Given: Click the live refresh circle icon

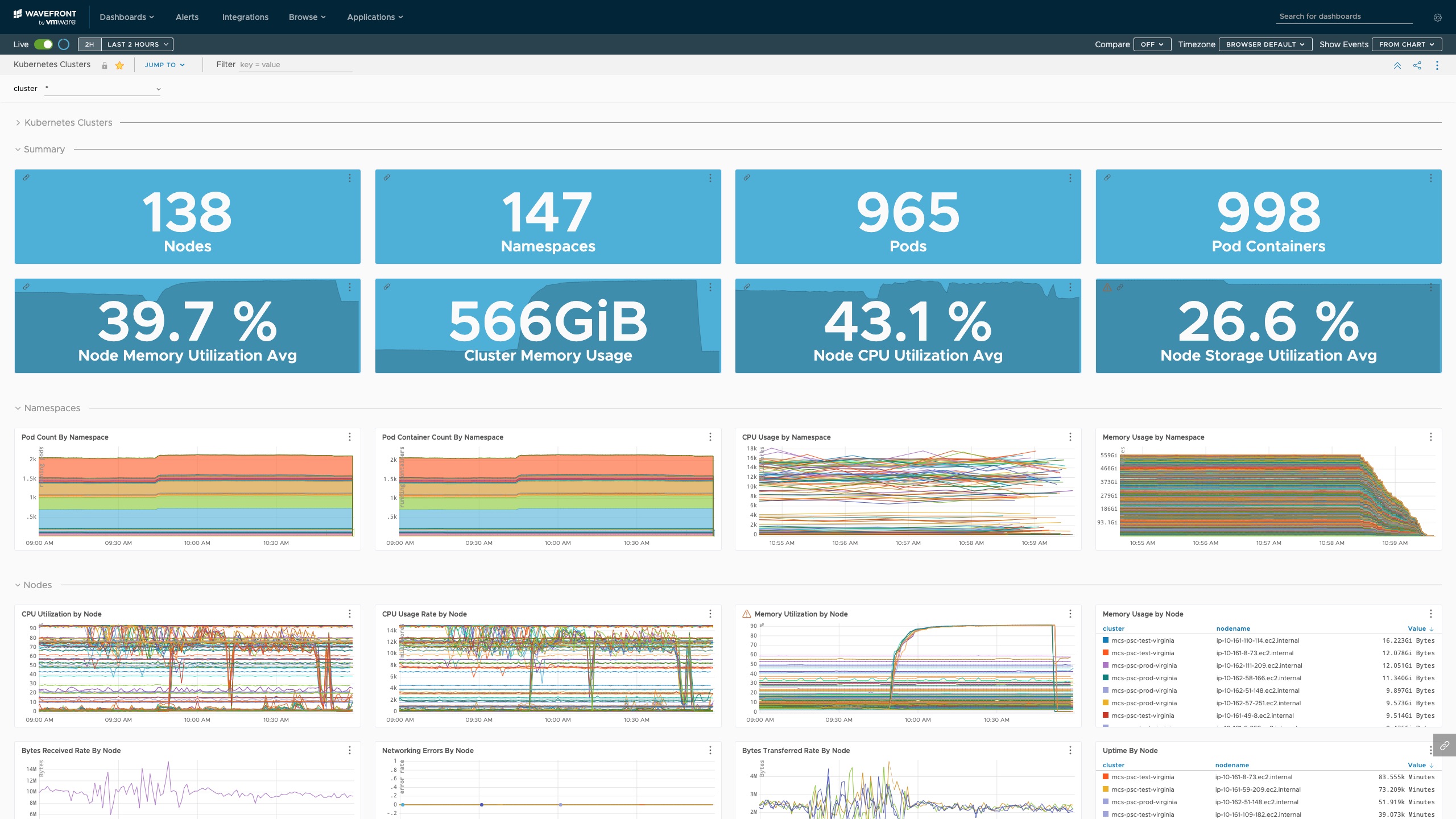Looking at the screenshot, I should pyautogui.click(x=64, y=44).
